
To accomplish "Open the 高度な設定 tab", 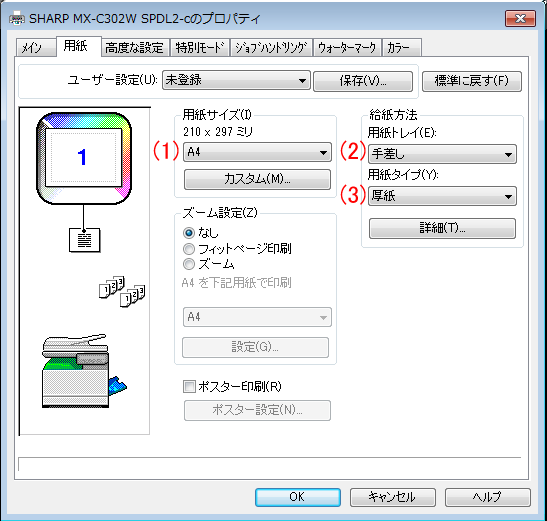I will coord(135,47).
